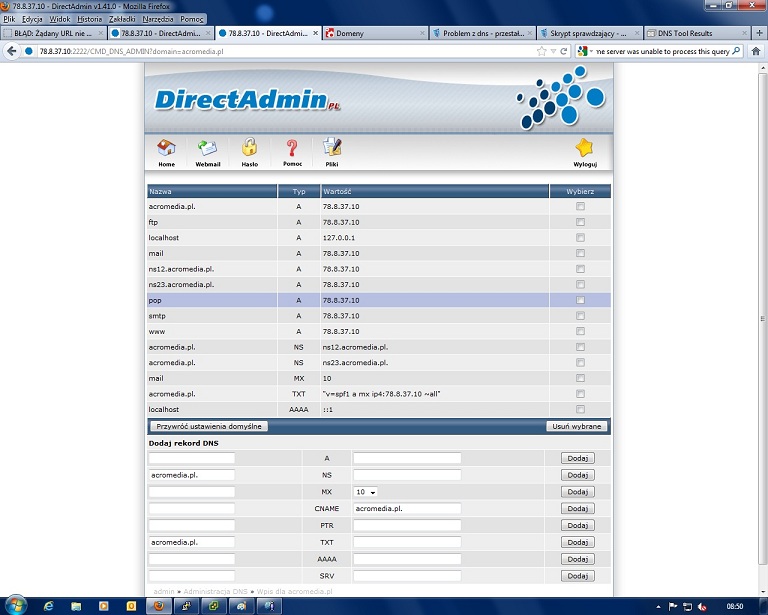Open Windows Explorer folder taskbar icon

[x=76, y=606]
